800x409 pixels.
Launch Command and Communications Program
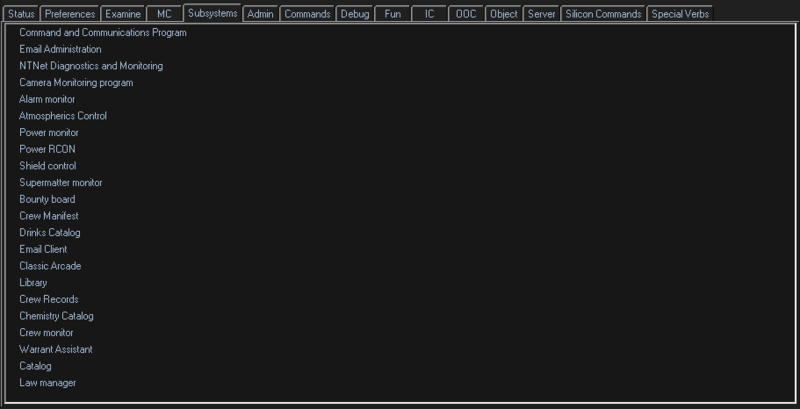(103, 33)
